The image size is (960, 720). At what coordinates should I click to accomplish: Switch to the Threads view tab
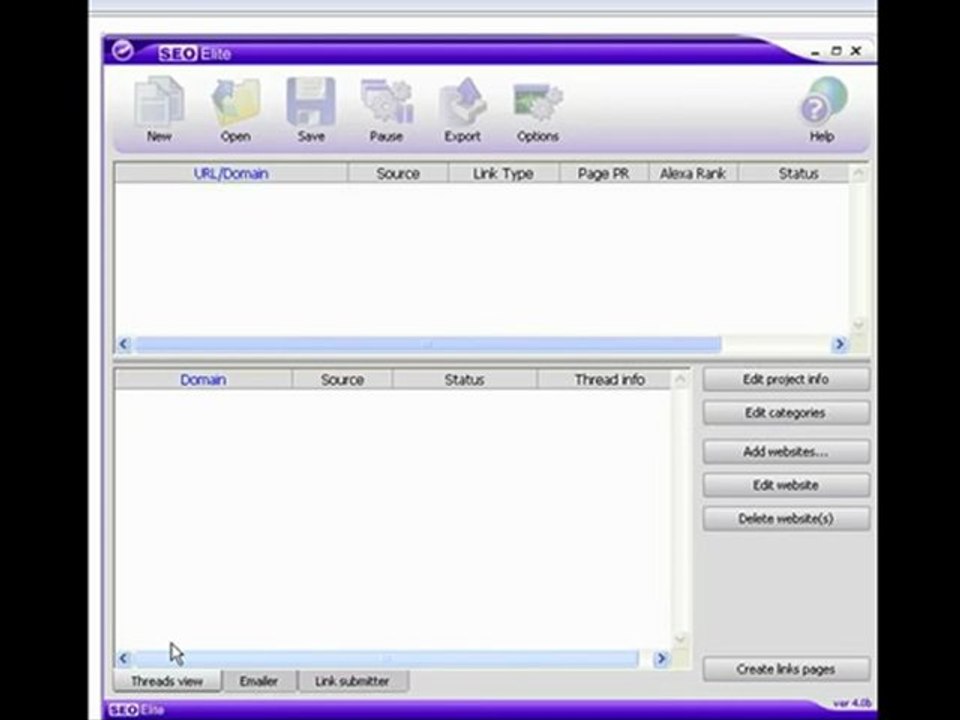pyautogui.click(x=167, y=681)
